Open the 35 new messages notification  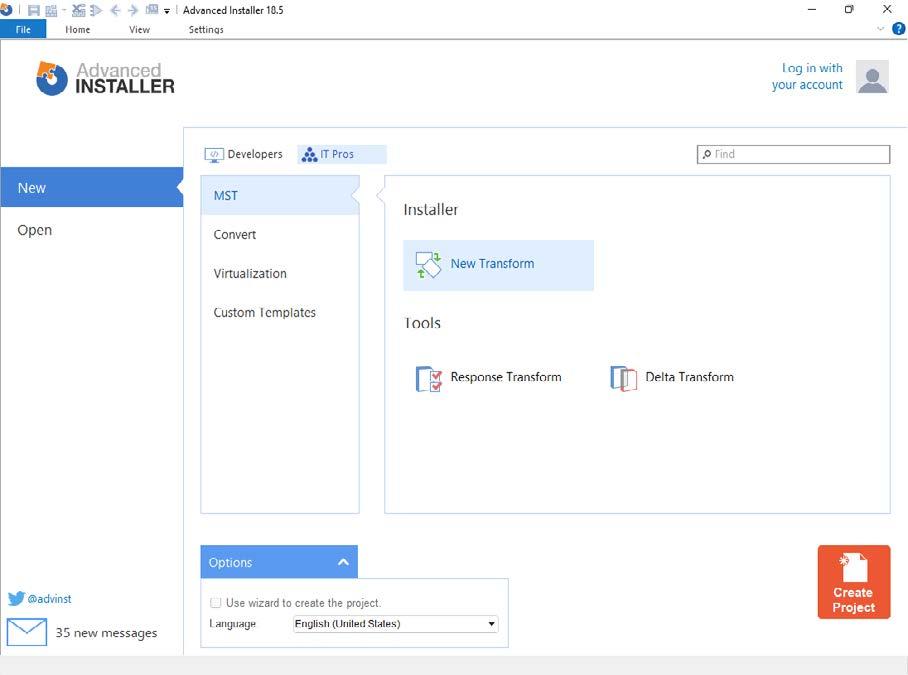[106, 633]
